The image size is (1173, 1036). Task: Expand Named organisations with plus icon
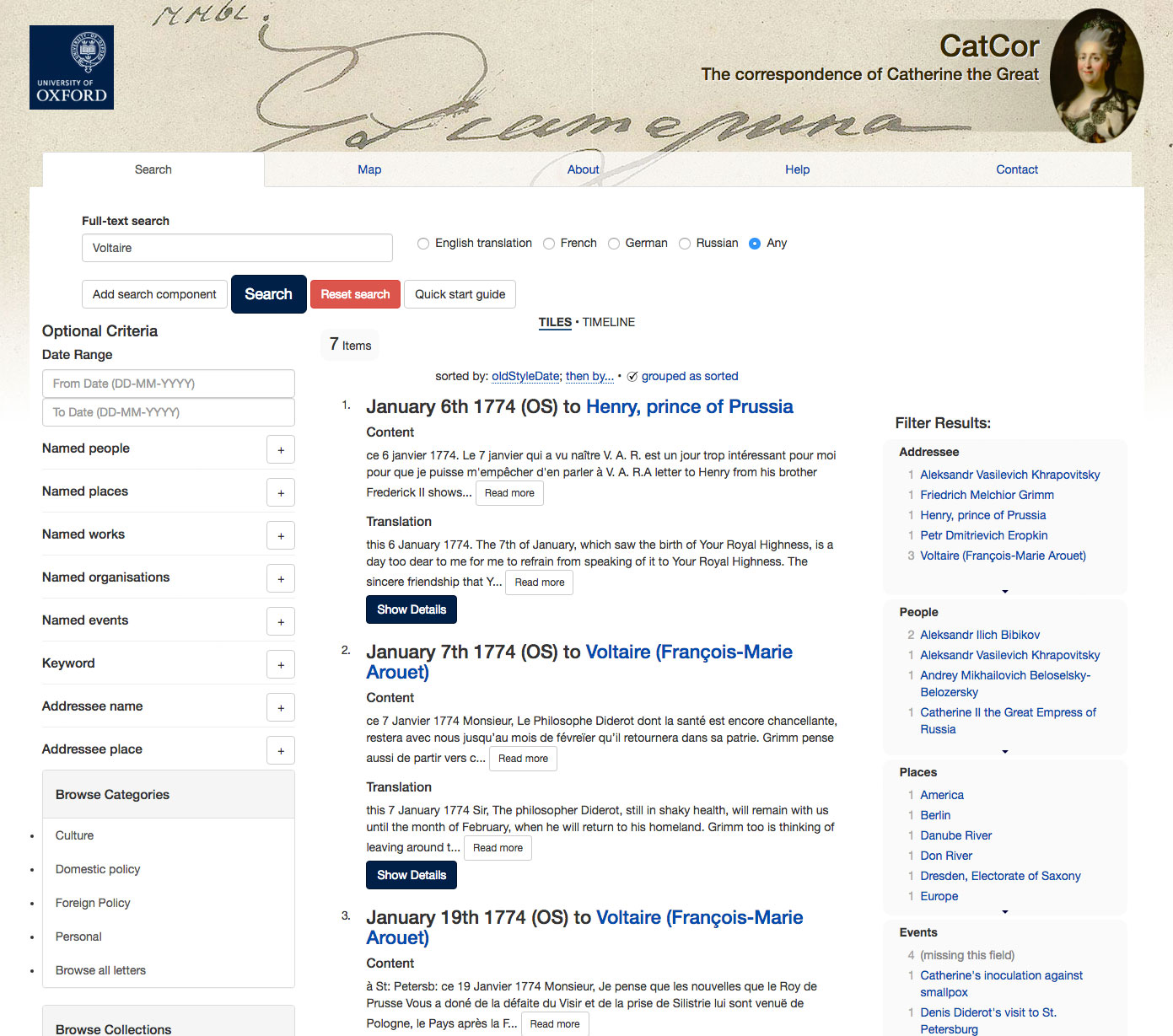(x=281, y=579)
